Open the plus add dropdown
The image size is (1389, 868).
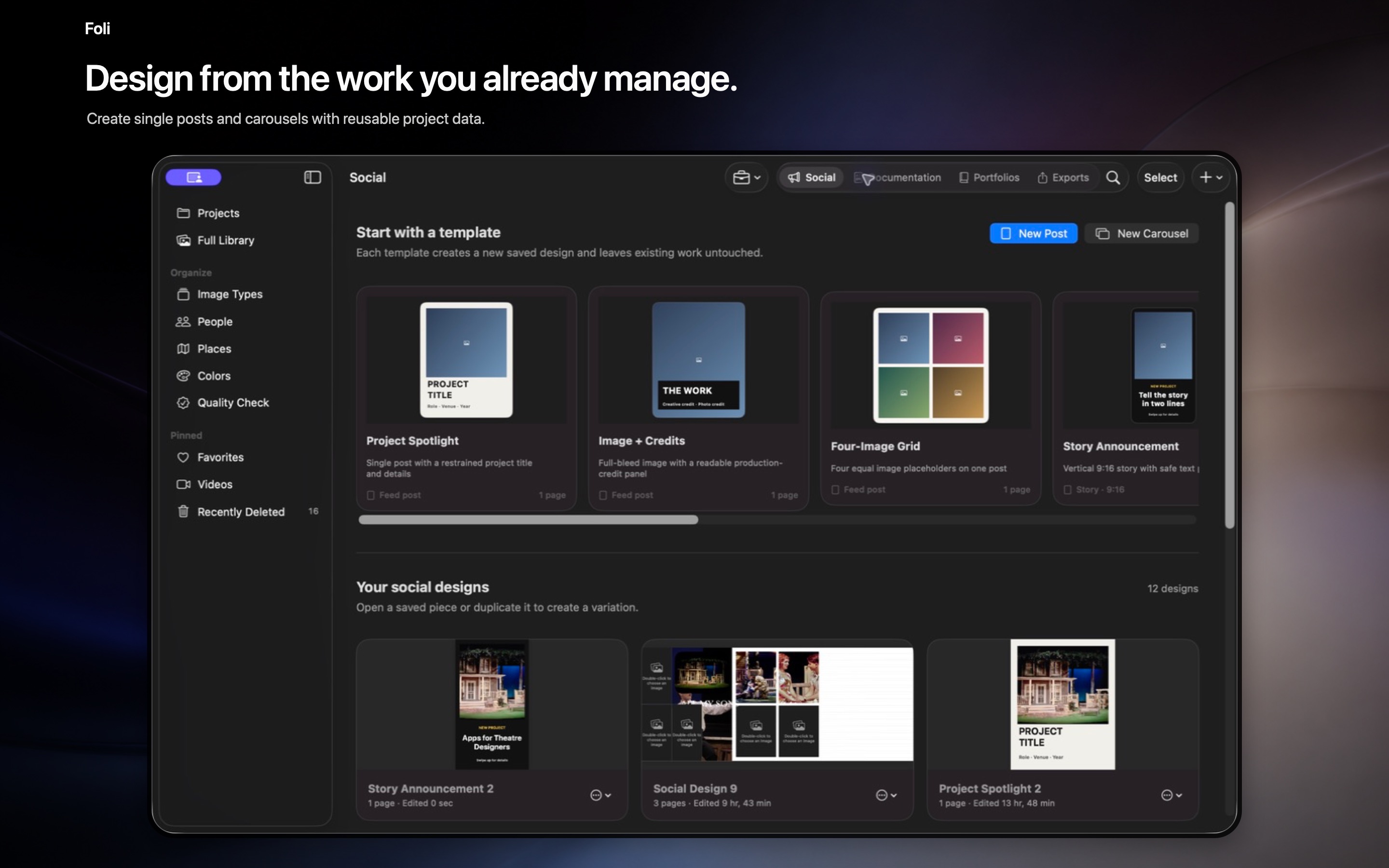coord(1211,177)
